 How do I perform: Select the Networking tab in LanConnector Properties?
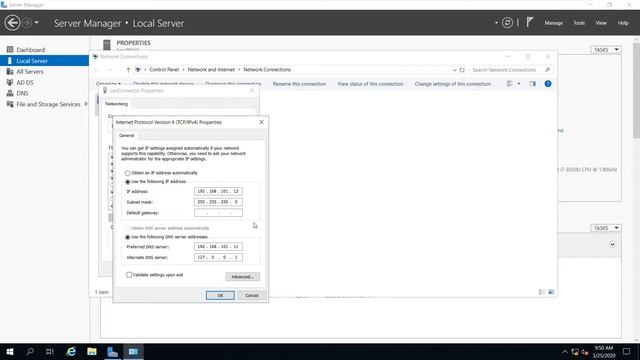116,104
